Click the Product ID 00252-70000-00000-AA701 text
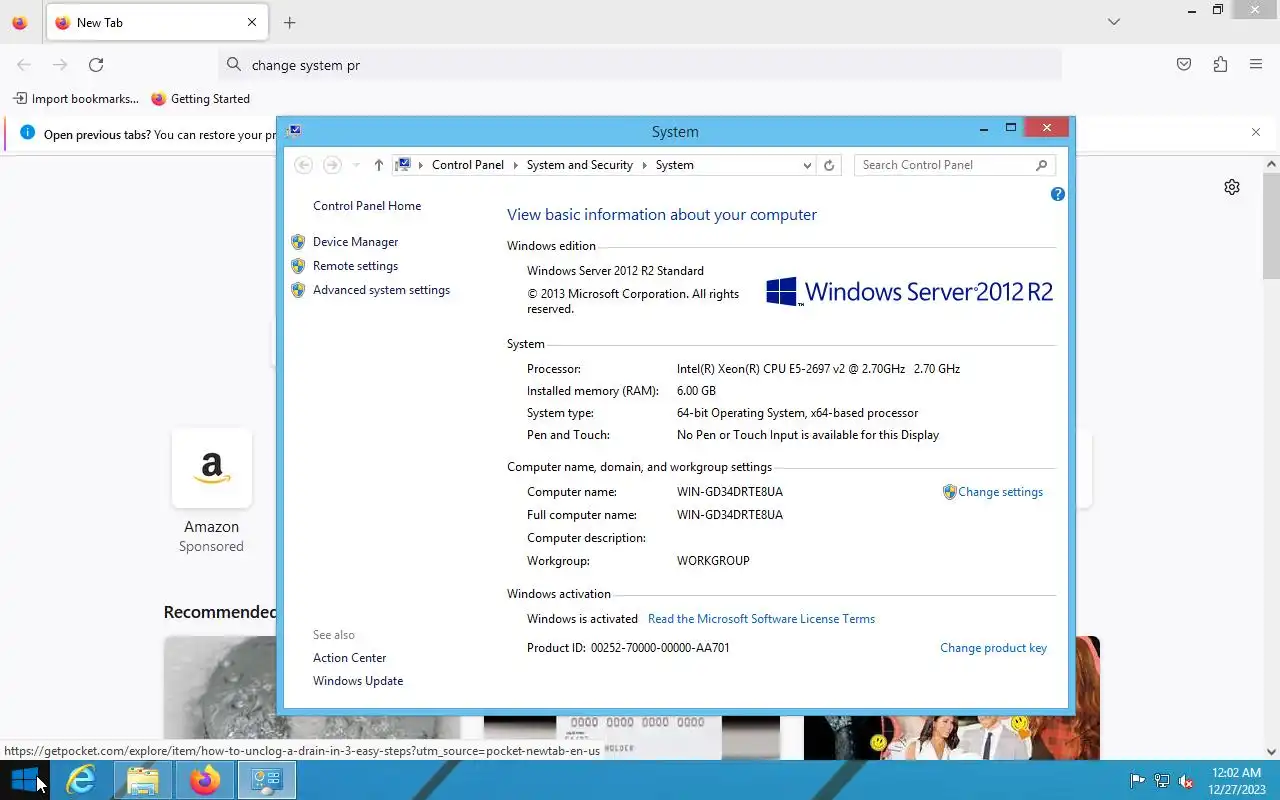The image size is (1280, 800). [x=628, y=648]
